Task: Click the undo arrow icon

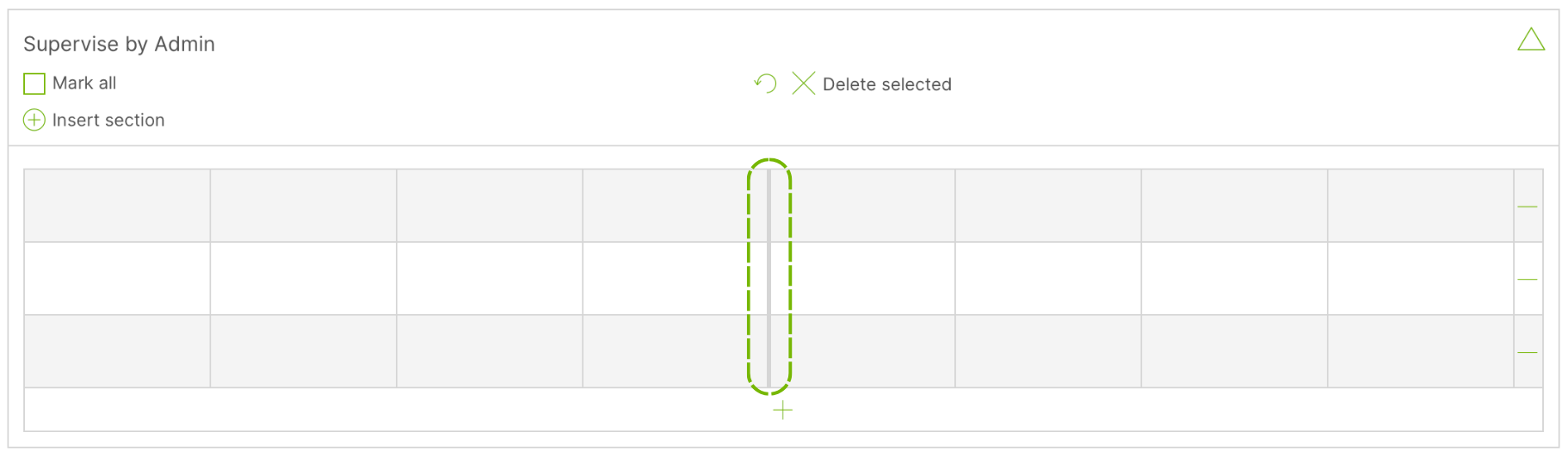Action: point(765,83)
